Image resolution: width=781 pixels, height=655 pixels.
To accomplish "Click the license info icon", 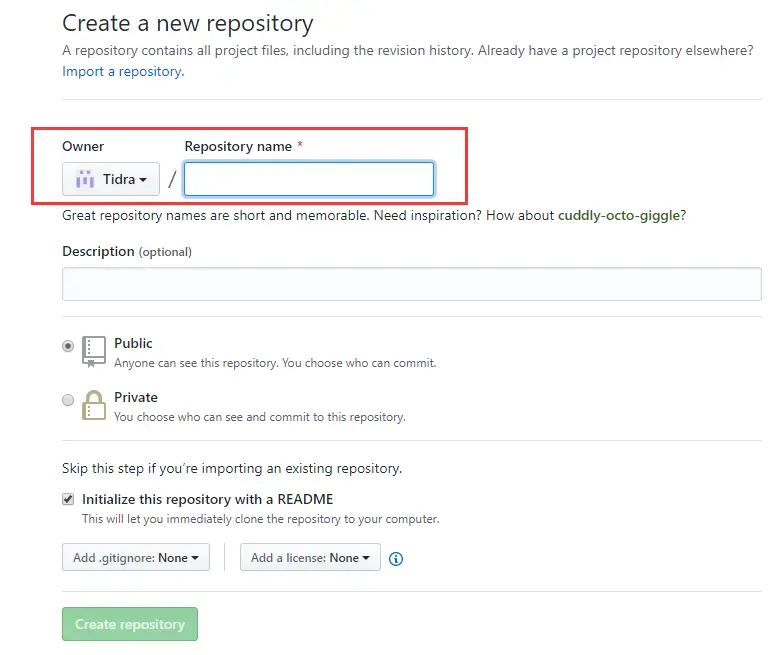I will pos(396,559).
